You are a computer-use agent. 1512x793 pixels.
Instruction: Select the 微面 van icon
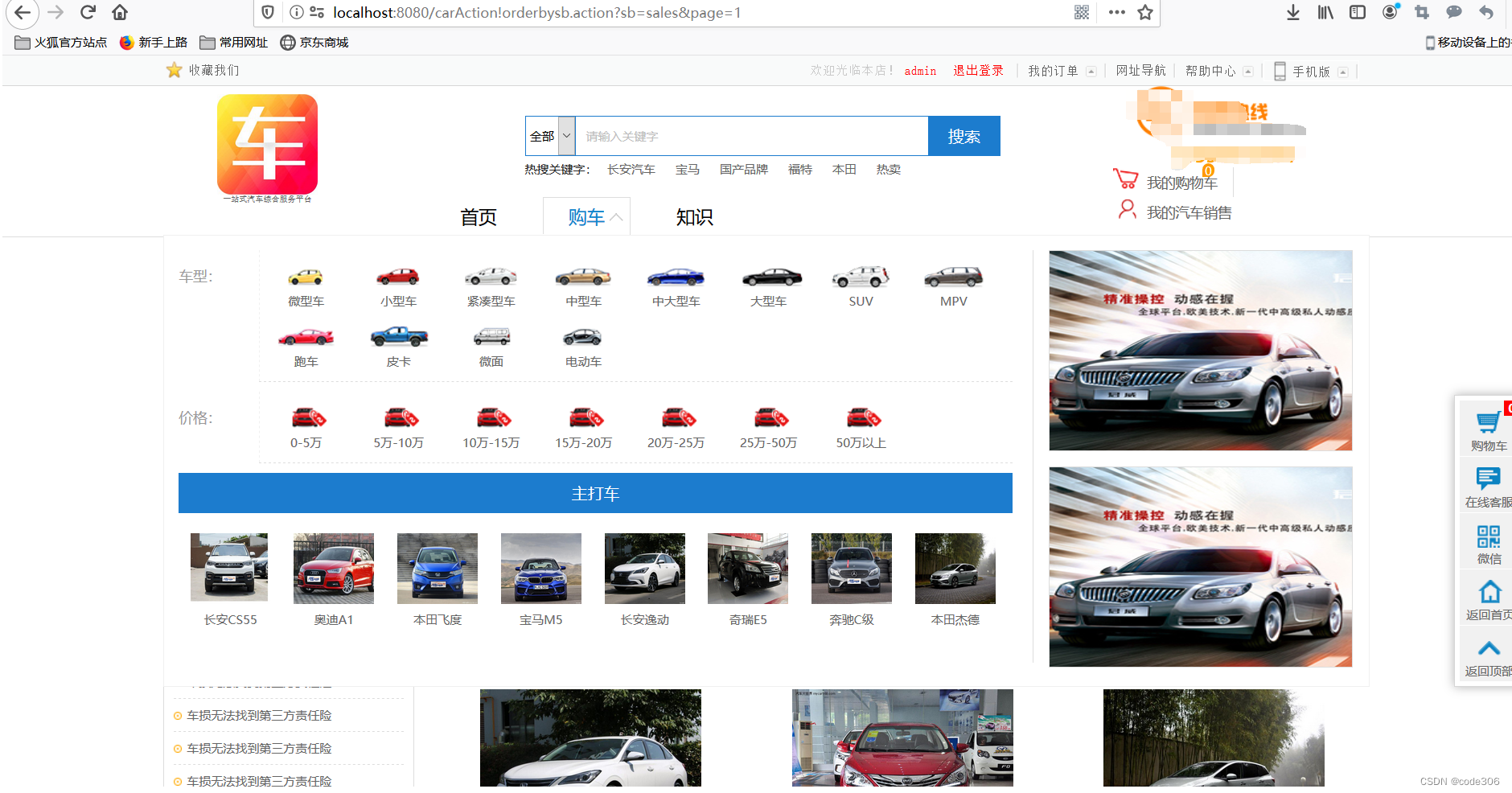pyautogui.click(x=491, y=336)
